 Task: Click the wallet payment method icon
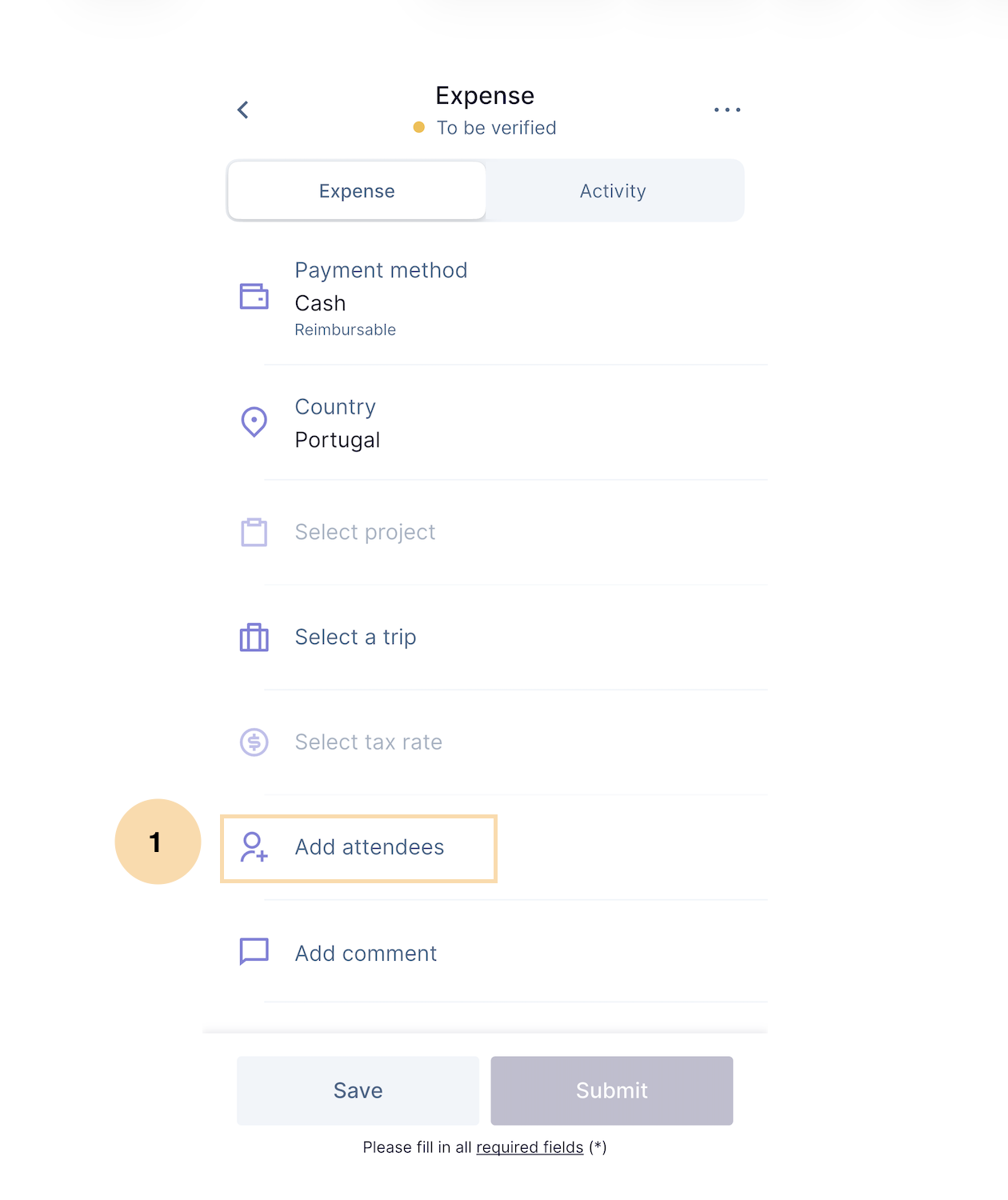254,296
